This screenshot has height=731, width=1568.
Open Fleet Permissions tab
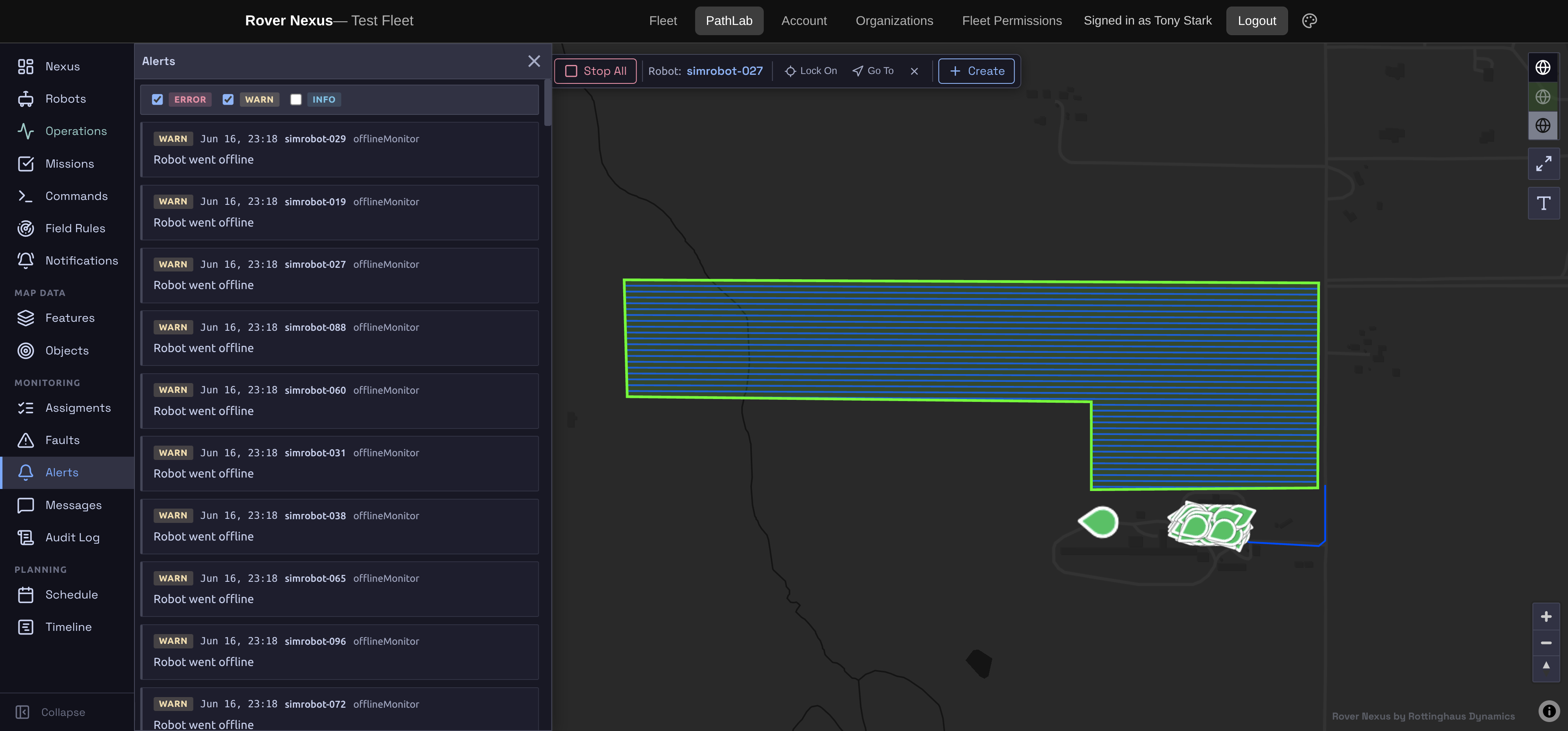coord(1012,21)
